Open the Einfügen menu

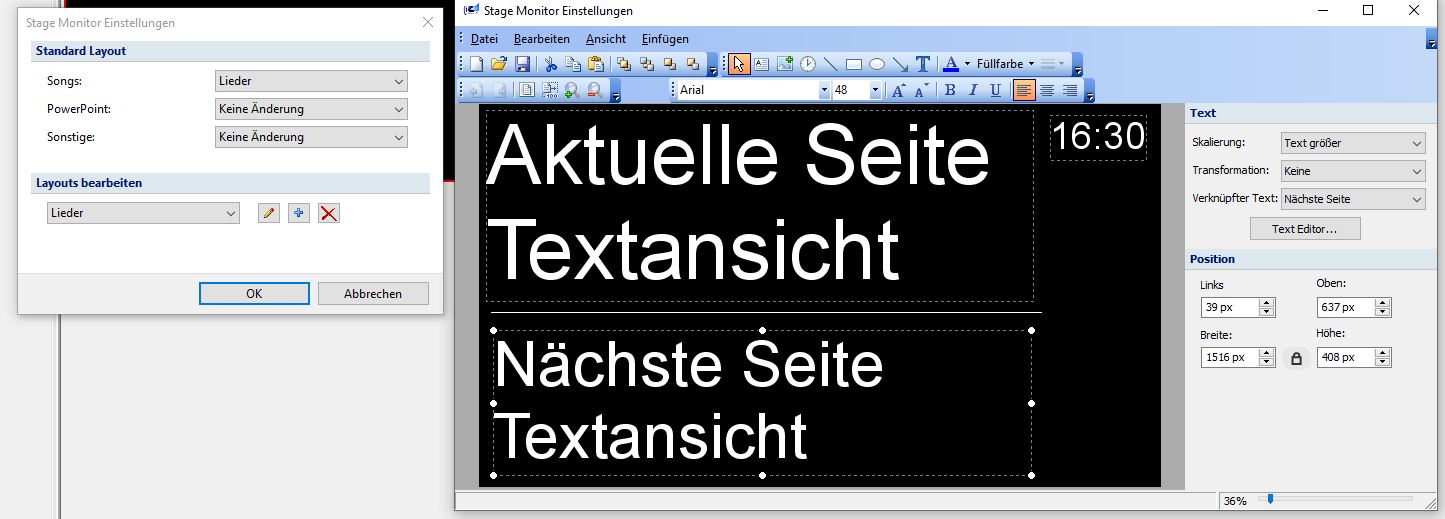coord(665,39)
